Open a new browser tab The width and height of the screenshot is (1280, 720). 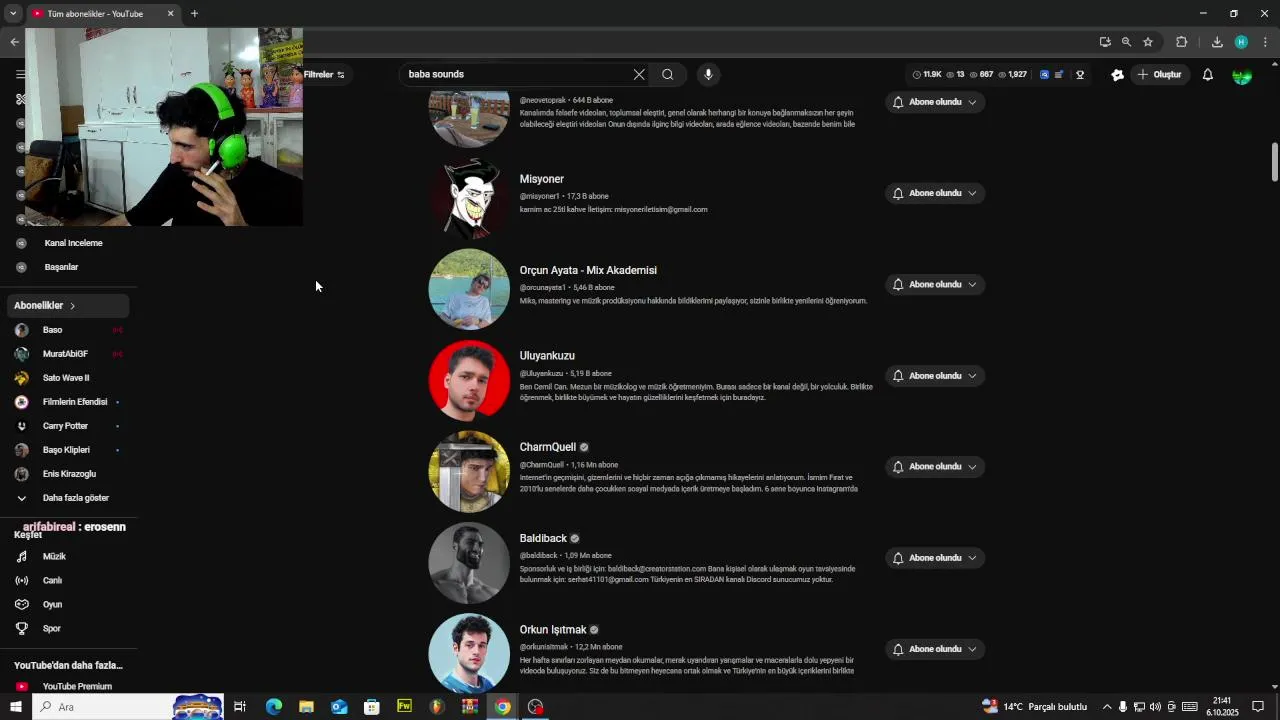194,13
